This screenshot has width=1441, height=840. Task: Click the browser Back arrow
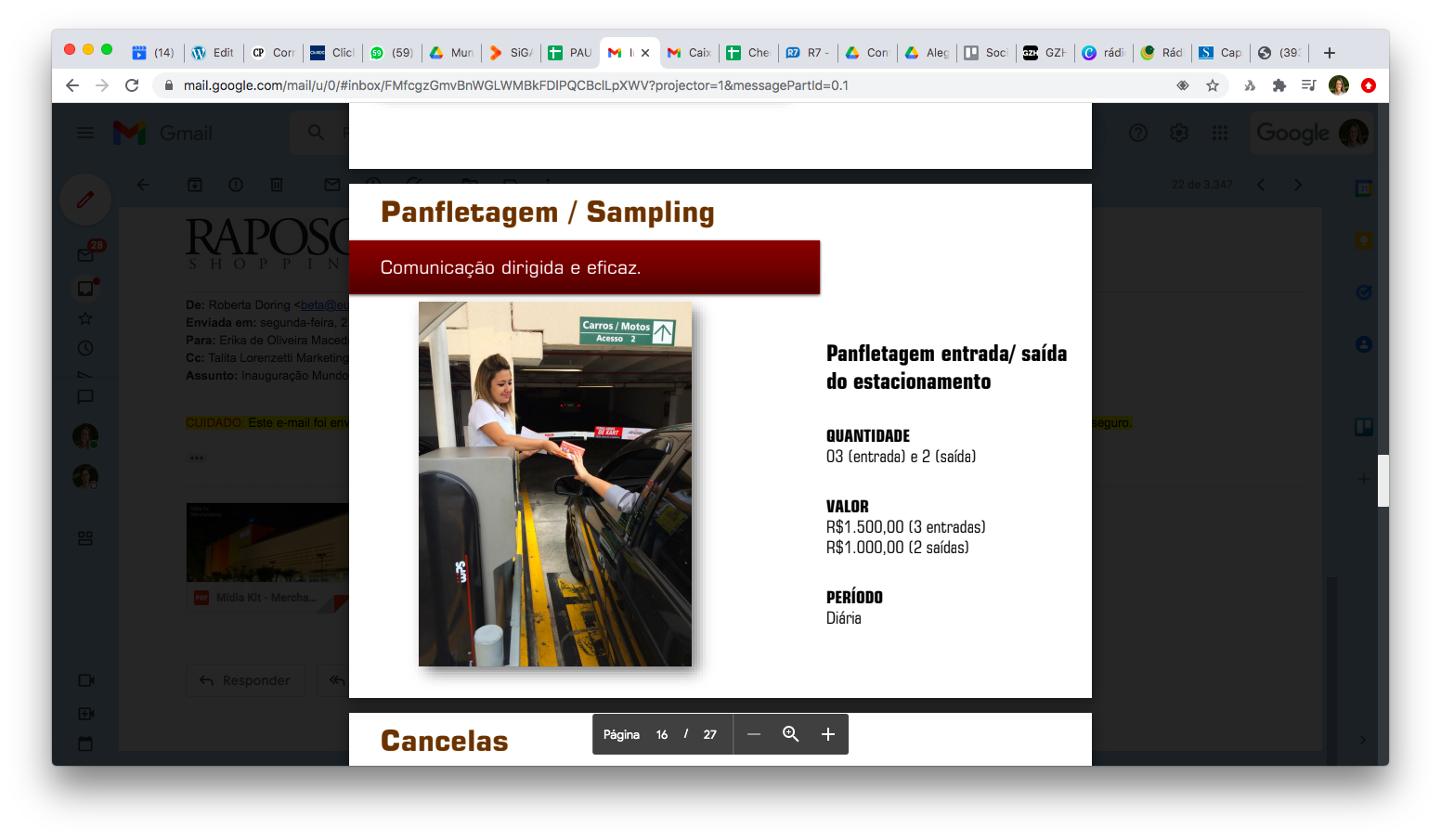(x=72, y=85)
